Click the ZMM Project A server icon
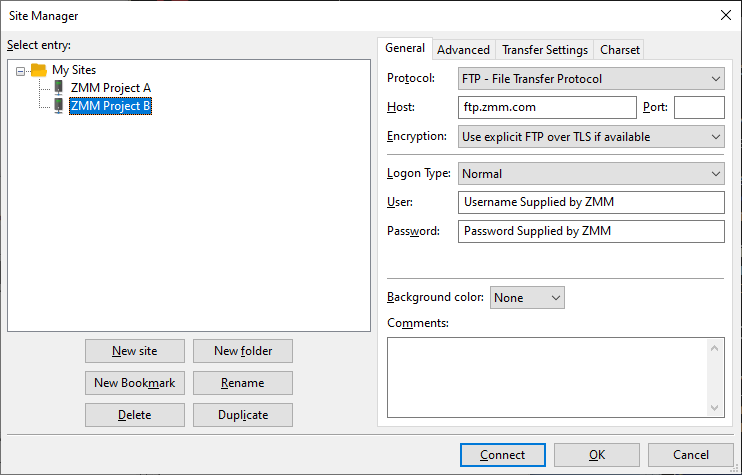The image size is (742, 475). 59,88
